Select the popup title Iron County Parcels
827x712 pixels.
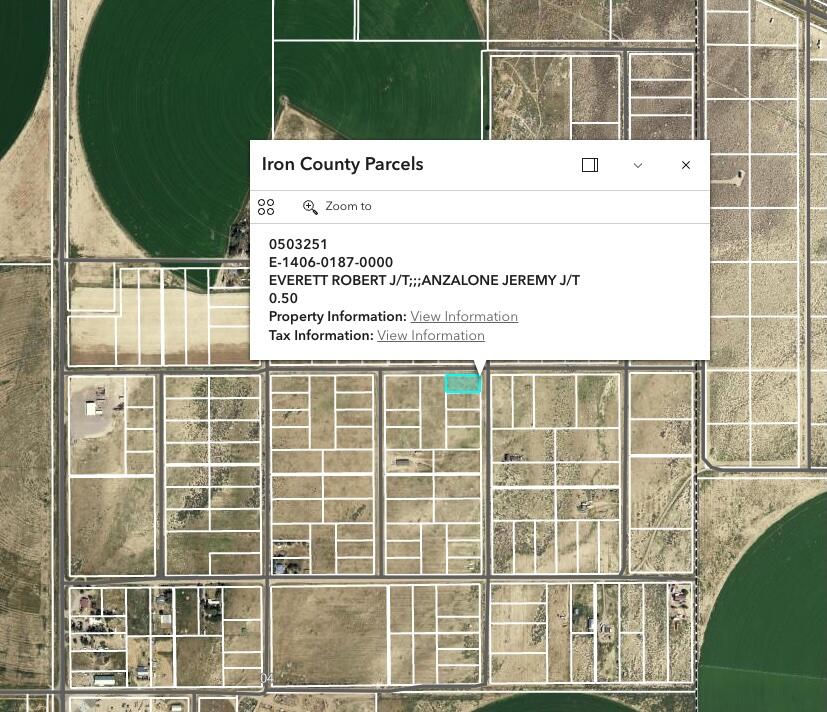[342, 164]
